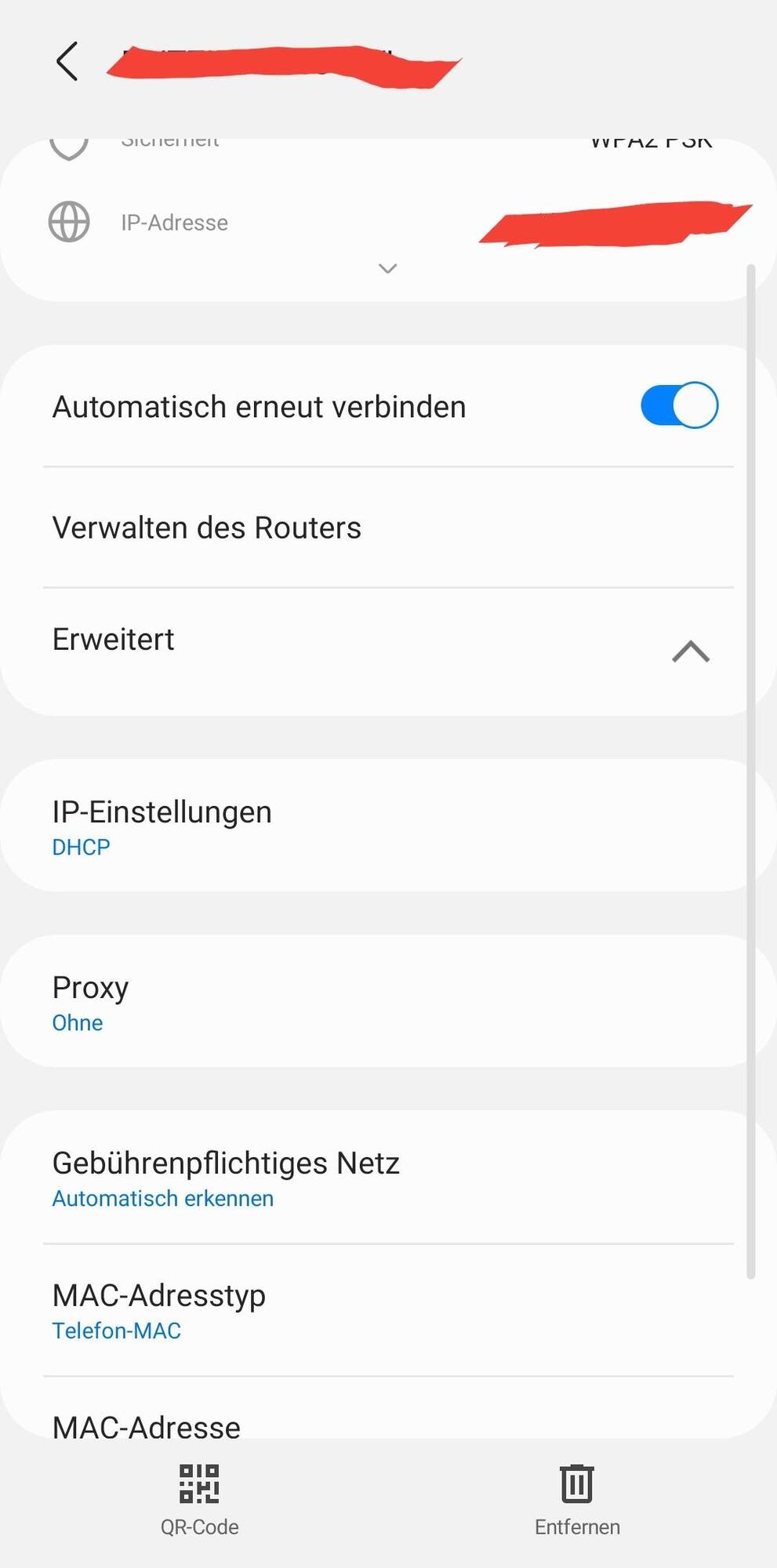
Task: Tap the Entfernen text label
Action: (577, 1527)
